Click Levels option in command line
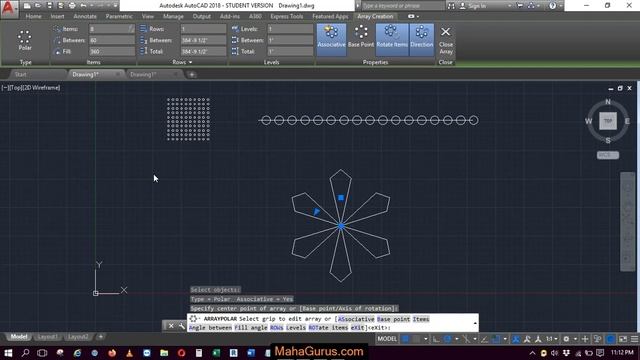The image size is (640, 360). click(296, 328)
